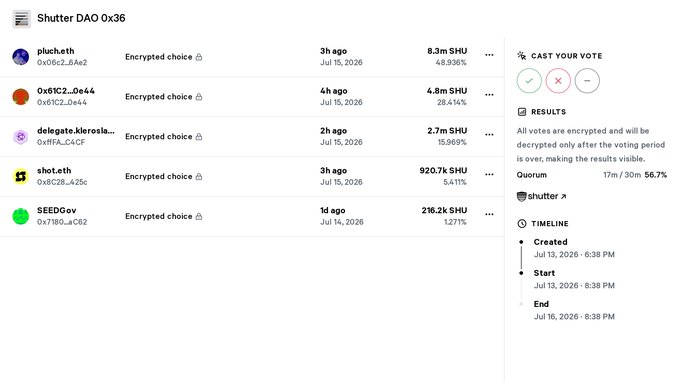The image size is (680, 382).
Task: Click the Shutter DAO 0x36 space logo
Action: (21, 19)
